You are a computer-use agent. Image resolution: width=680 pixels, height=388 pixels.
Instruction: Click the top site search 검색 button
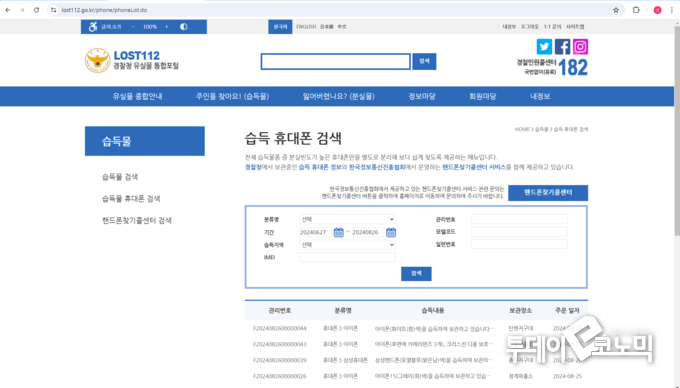pyautogui.click(x=424, y=62)
